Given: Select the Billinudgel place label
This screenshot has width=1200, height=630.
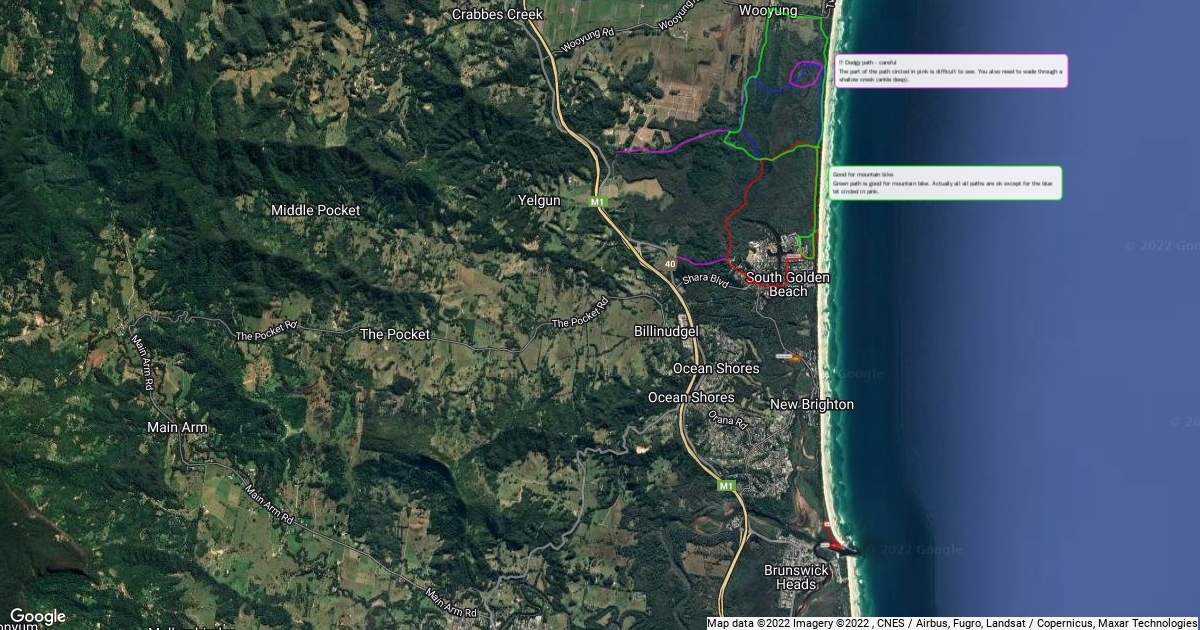Looking at the screenshot, I should click(666, 331).
